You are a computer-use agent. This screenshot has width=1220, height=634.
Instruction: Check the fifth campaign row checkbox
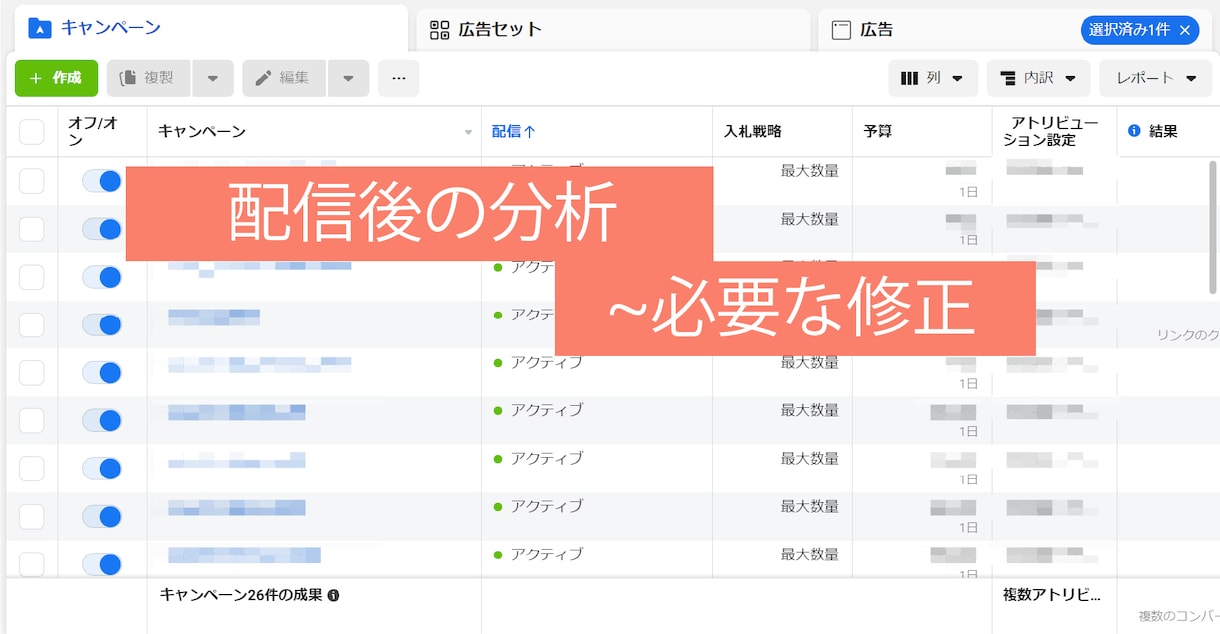[x=32, y=373]
